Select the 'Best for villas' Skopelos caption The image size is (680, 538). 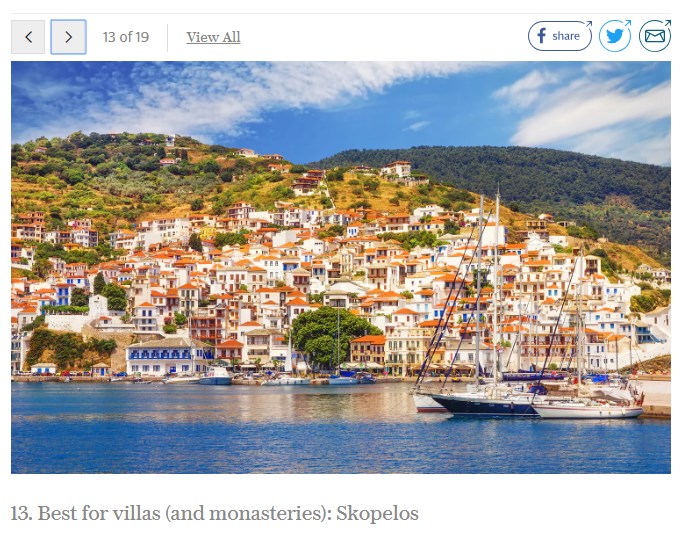[x=215, y=513]
